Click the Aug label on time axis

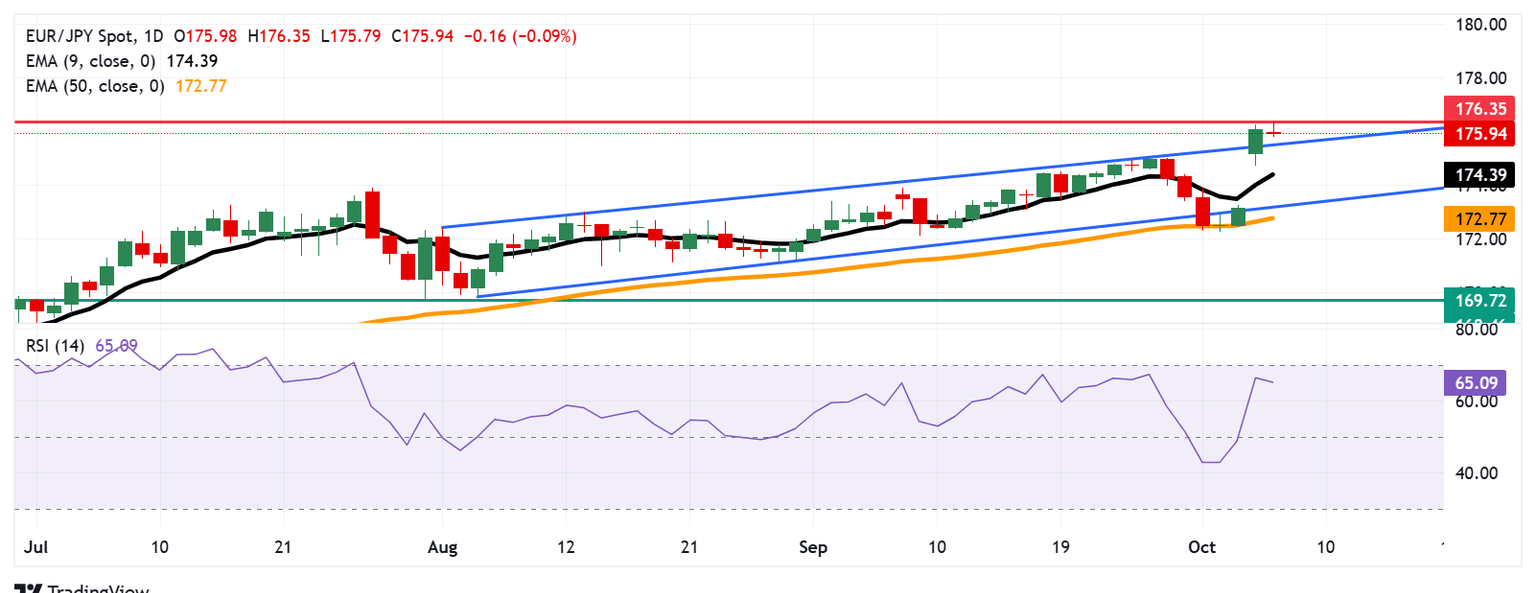pyautogui.click(x=441, y=548)
